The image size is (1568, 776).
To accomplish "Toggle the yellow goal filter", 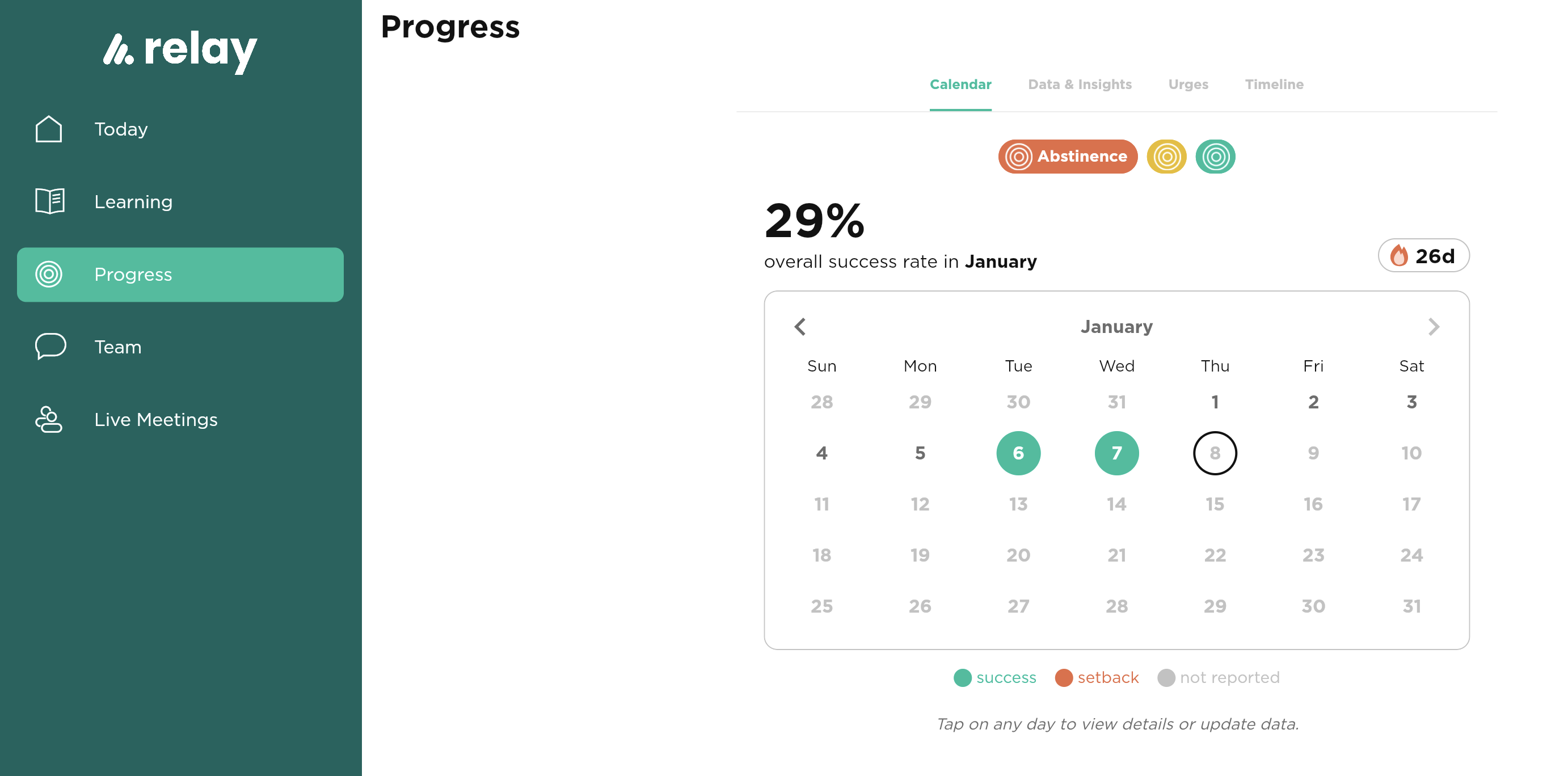I will pyautogui.click(x=1166, y=157).
